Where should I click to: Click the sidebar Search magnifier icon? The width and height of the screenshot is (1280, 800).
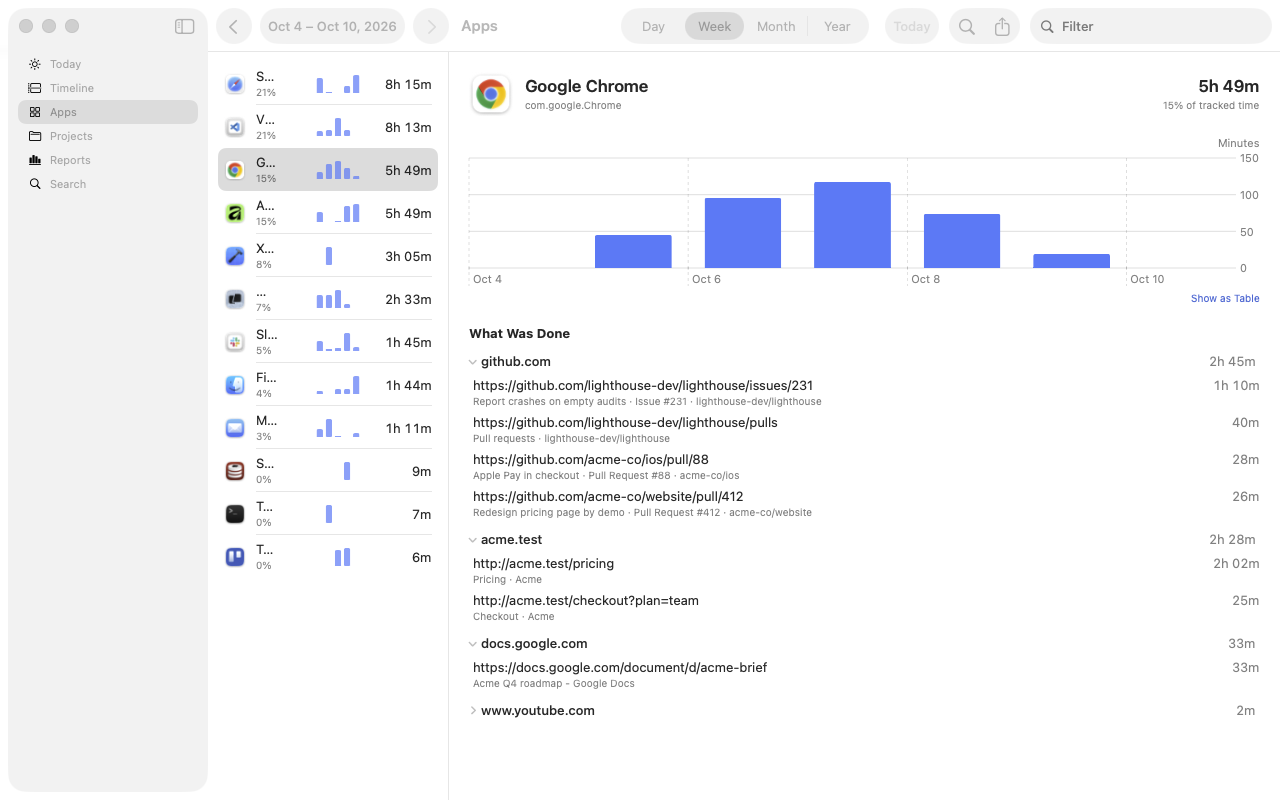(x=35, y=184)
